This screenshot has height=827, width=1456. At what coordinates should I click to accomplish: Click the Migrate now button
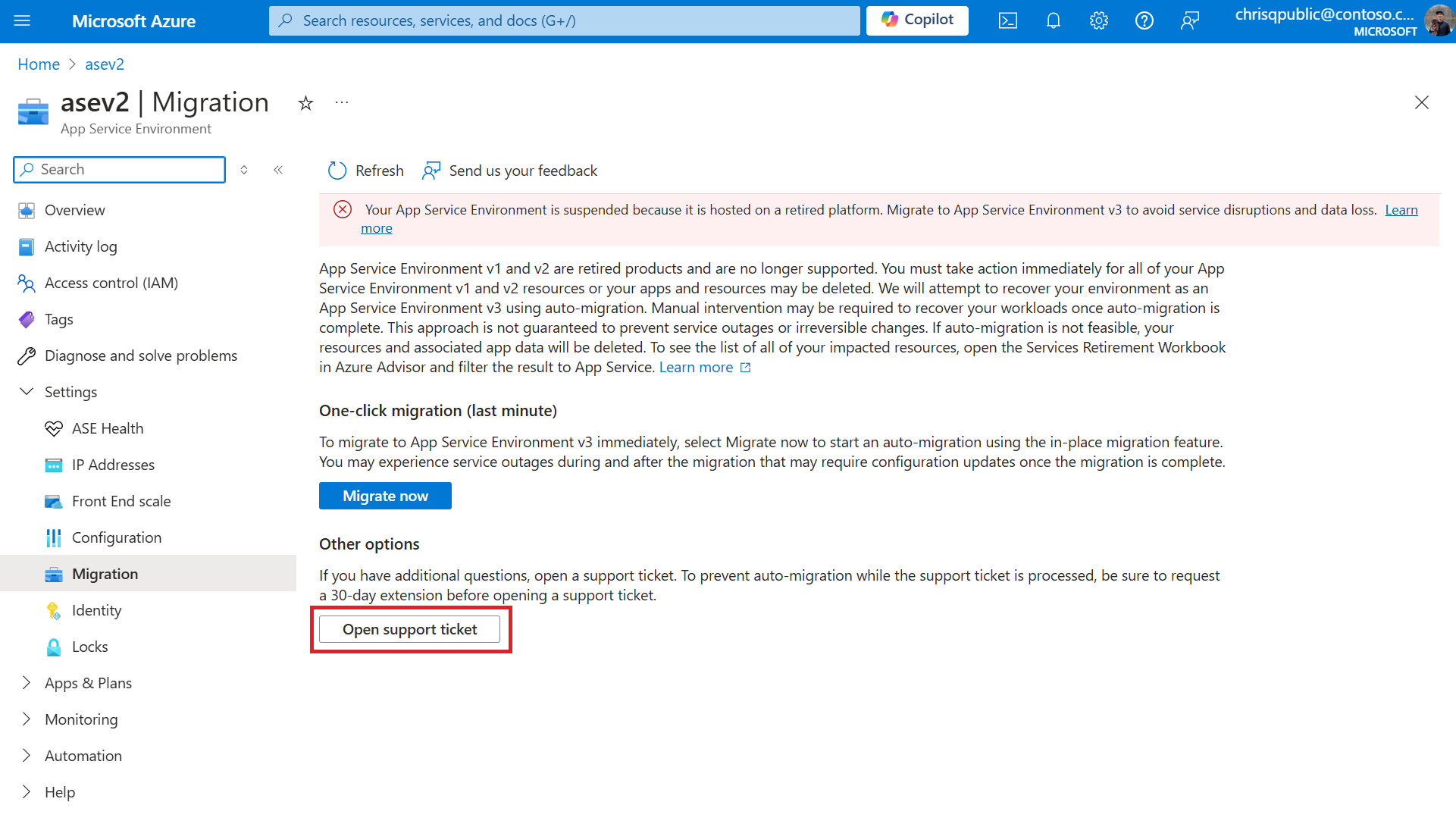386,495
